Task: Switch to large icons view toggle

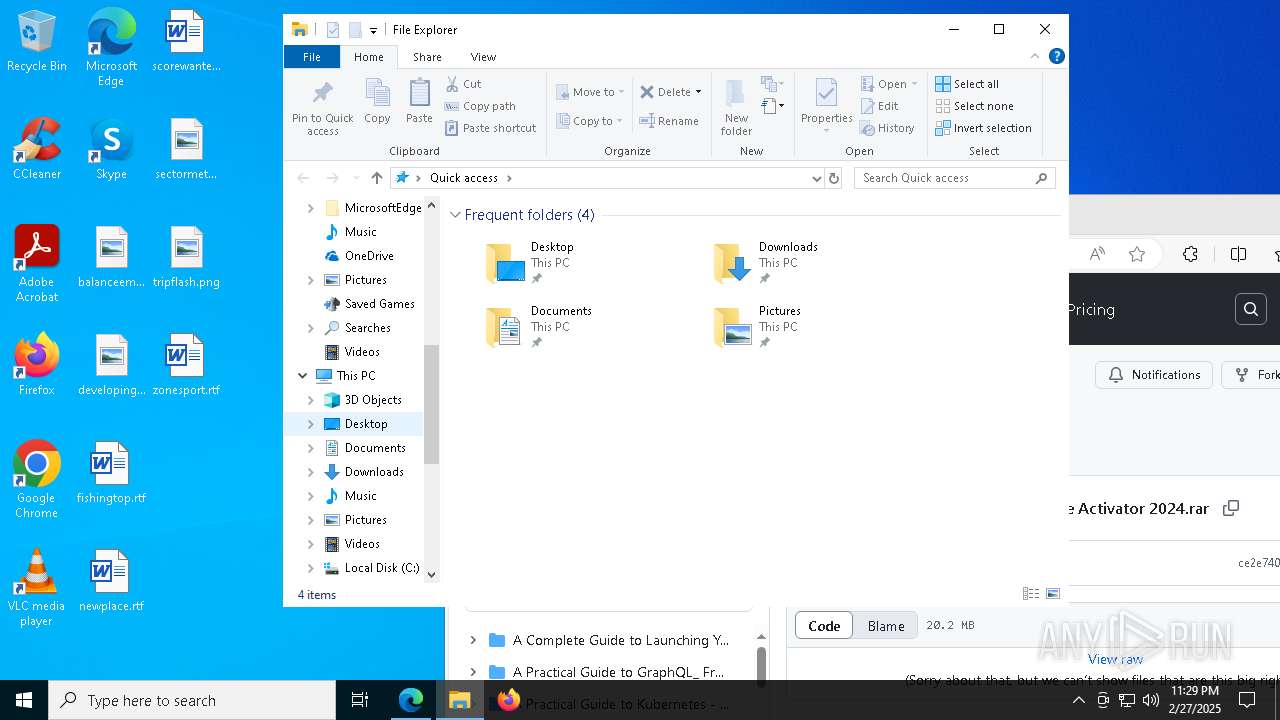Action: coord(1052,594)
